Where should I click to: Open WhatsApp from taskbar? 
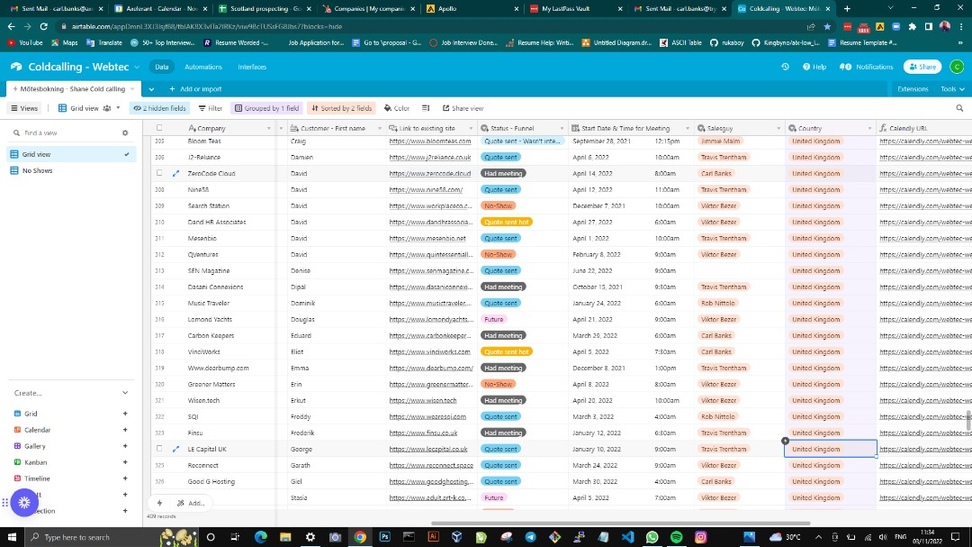652,537
